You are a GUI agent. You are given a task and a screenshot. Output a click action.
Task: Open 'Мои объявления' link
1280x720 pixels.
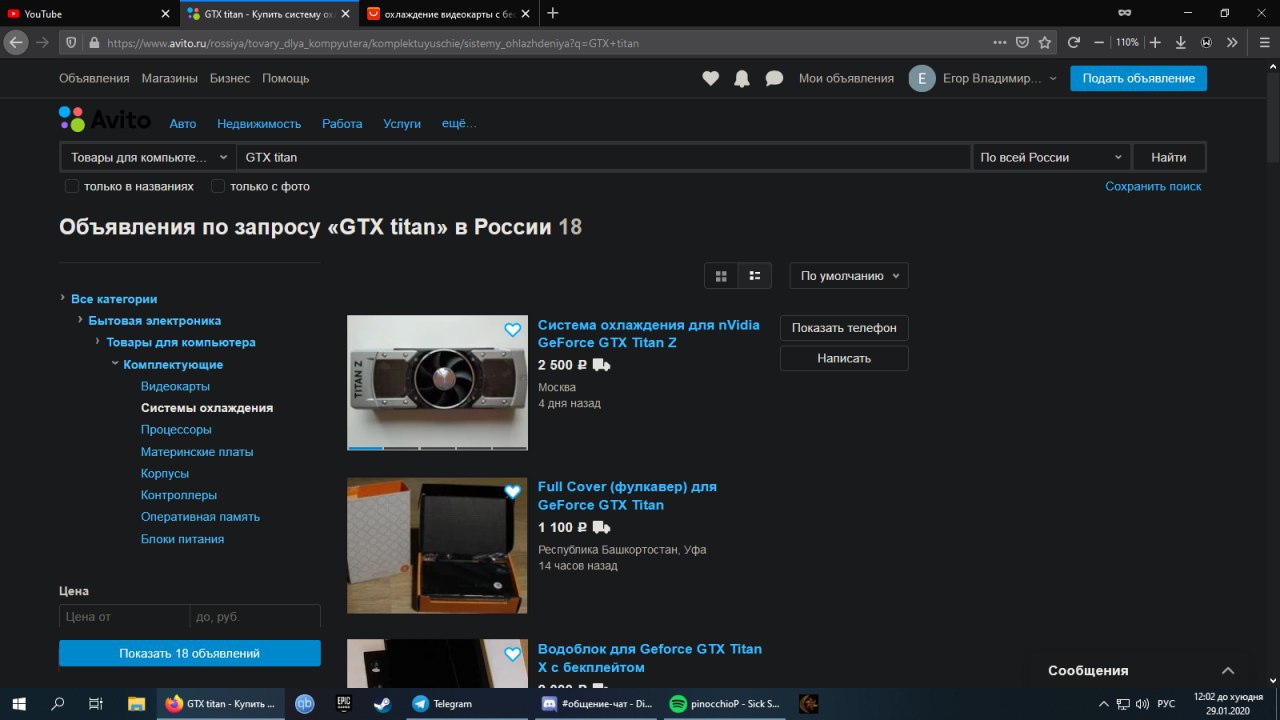[x=846, y=78]
